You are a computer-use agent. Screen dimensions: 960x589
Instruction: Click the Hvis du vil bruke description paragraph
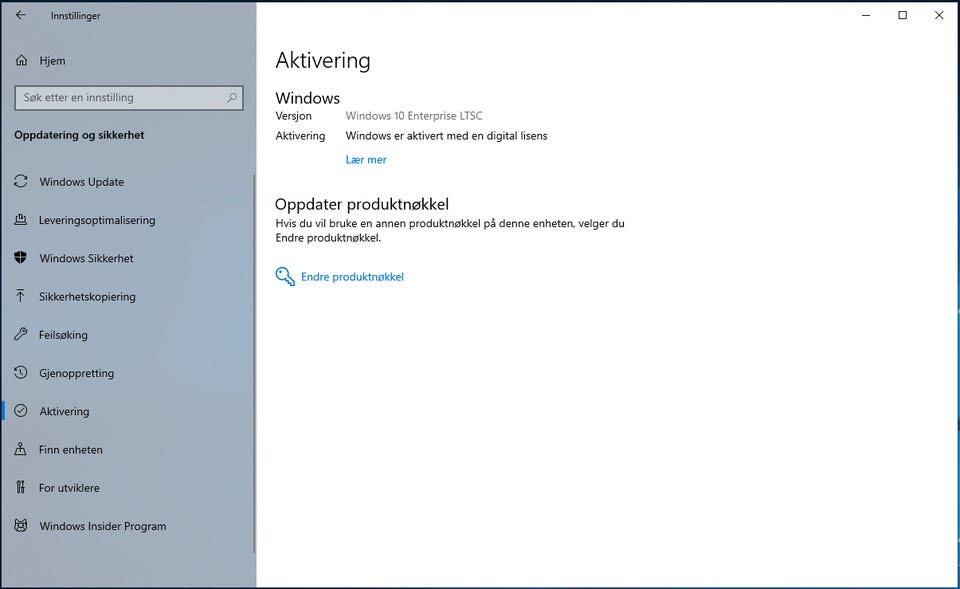(x=450, y=231)
